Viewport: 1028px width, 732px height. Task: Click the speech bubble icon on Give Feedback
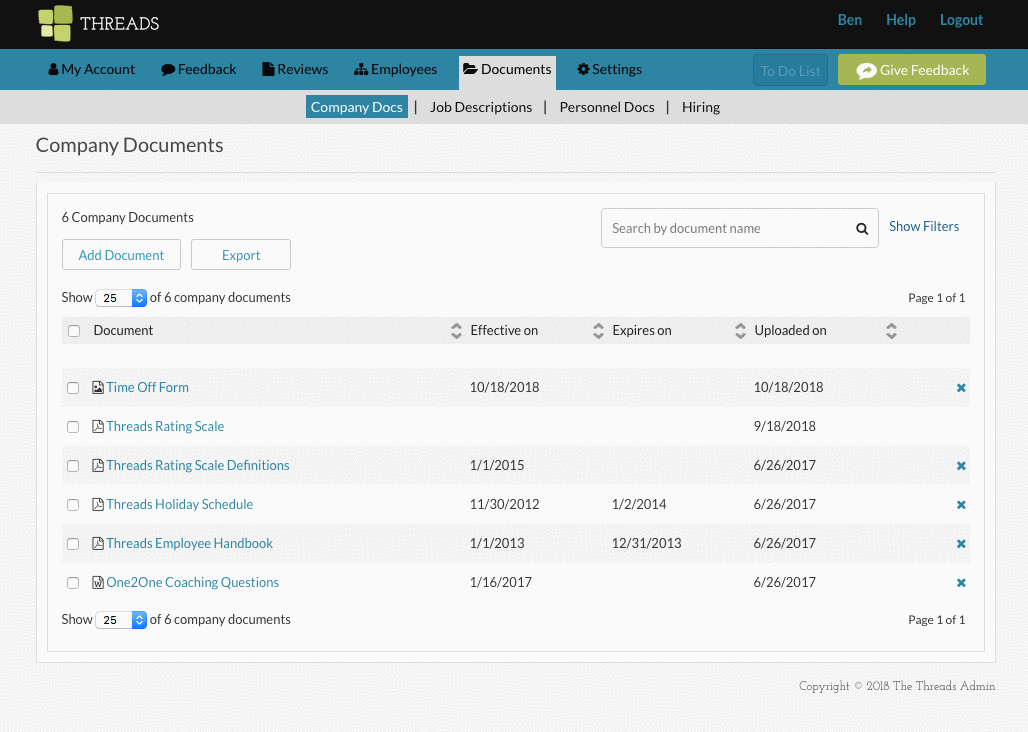tap(866, 69)
